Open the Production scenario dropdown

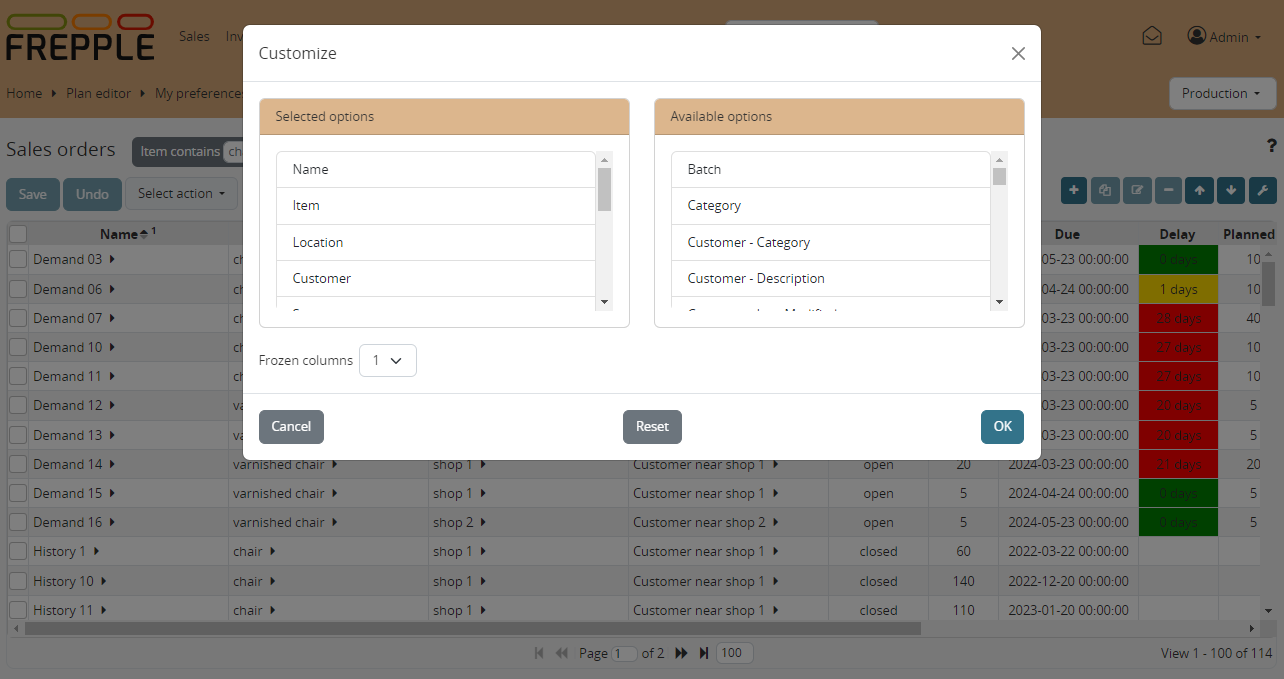pyautogui.click(x=1222, y=93)
